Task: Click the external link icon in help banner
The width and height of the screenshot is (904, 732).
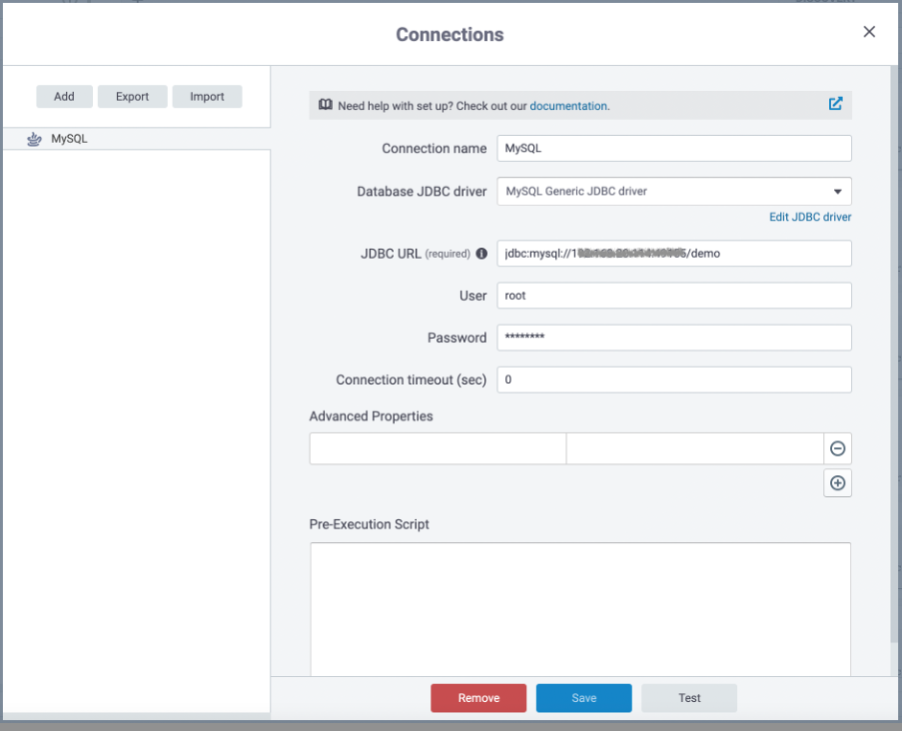Action: point(835,104)
